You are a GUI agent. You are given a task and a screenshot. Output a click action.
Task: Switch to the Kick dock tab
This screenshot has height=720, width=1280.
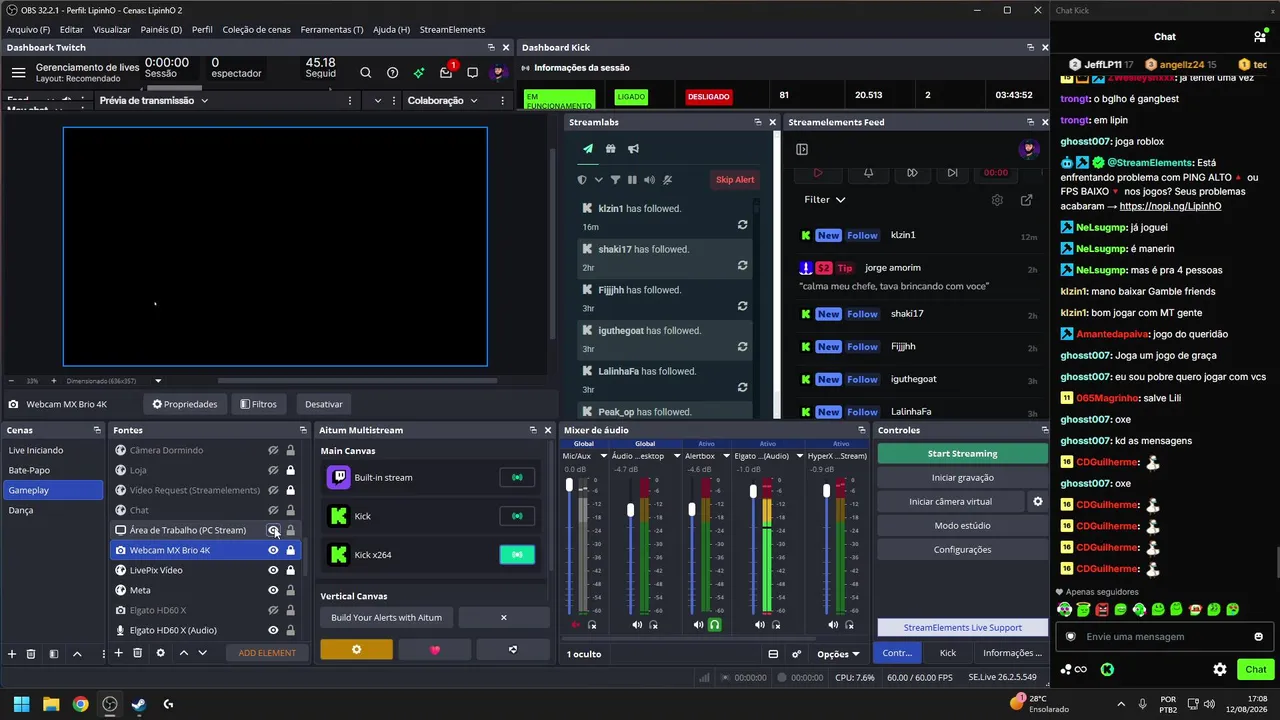click(x=948, y=653)
